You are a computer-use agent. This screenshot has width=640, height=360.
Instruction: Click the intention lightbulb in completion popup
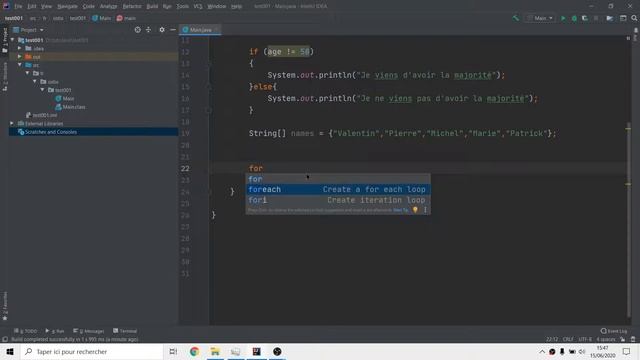click(416, 210)
